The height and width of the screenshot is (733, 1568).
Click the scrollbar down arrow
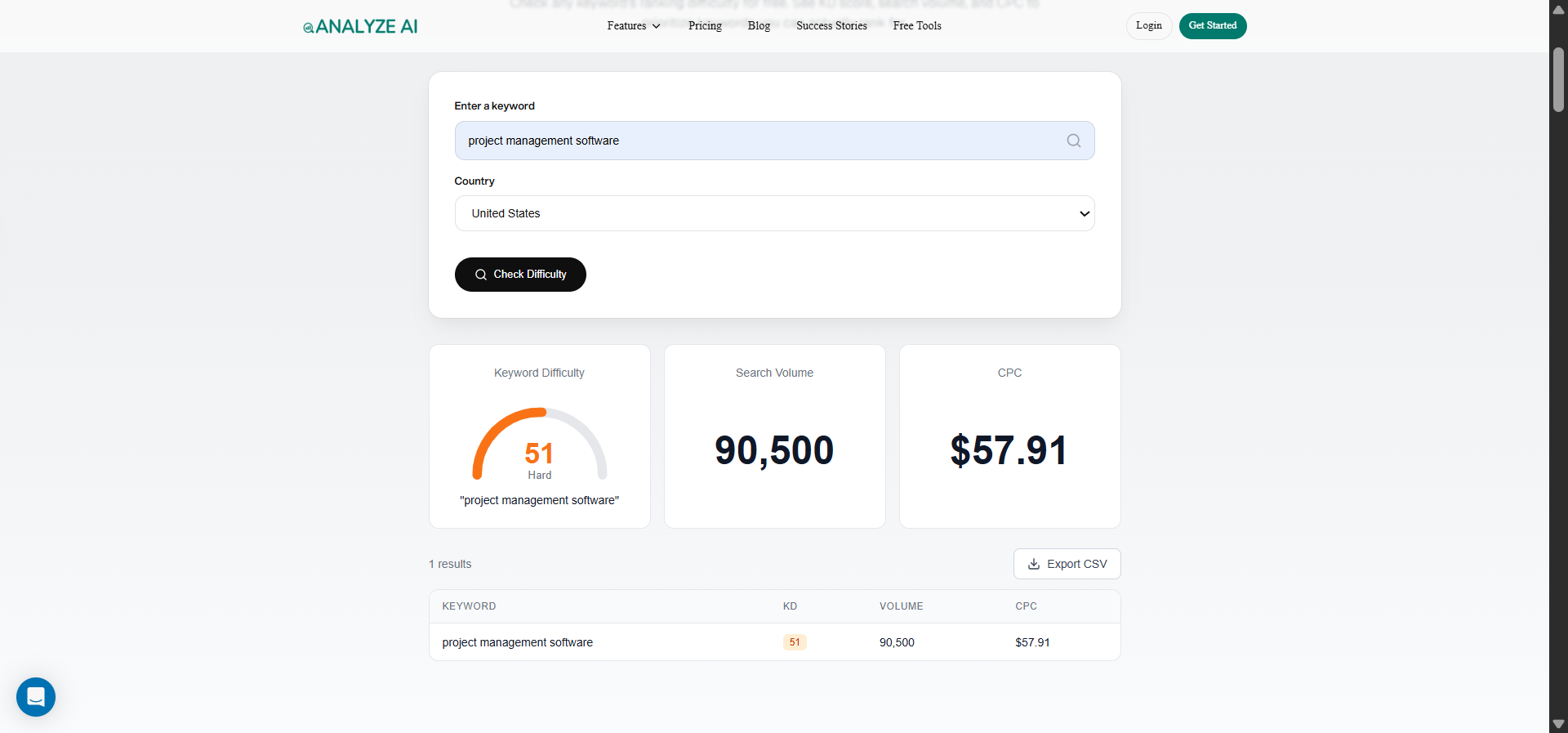click(1558, 724)
